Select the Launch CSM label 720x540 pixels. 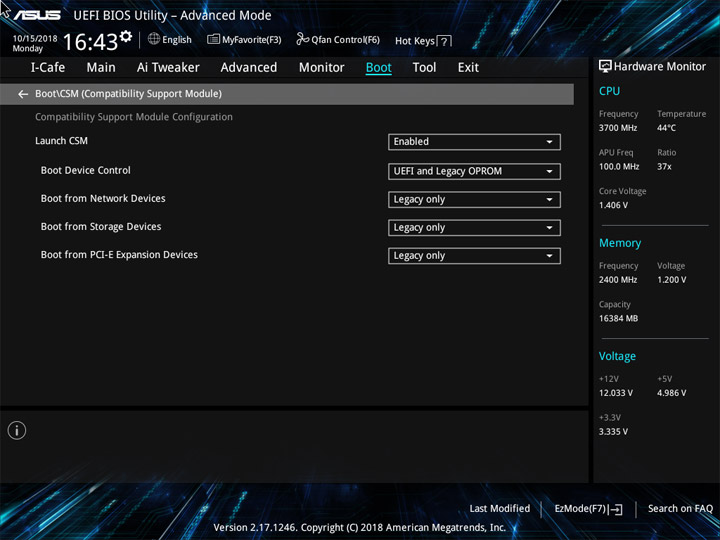(x=62, y=141)
